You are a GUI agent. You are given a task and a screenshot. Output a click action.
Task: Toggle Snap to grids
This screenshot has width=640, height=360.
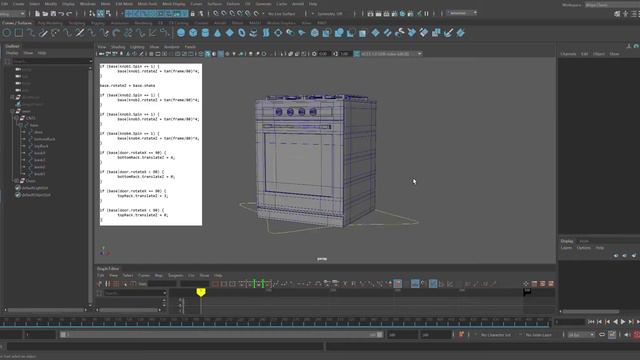[216, 13]
